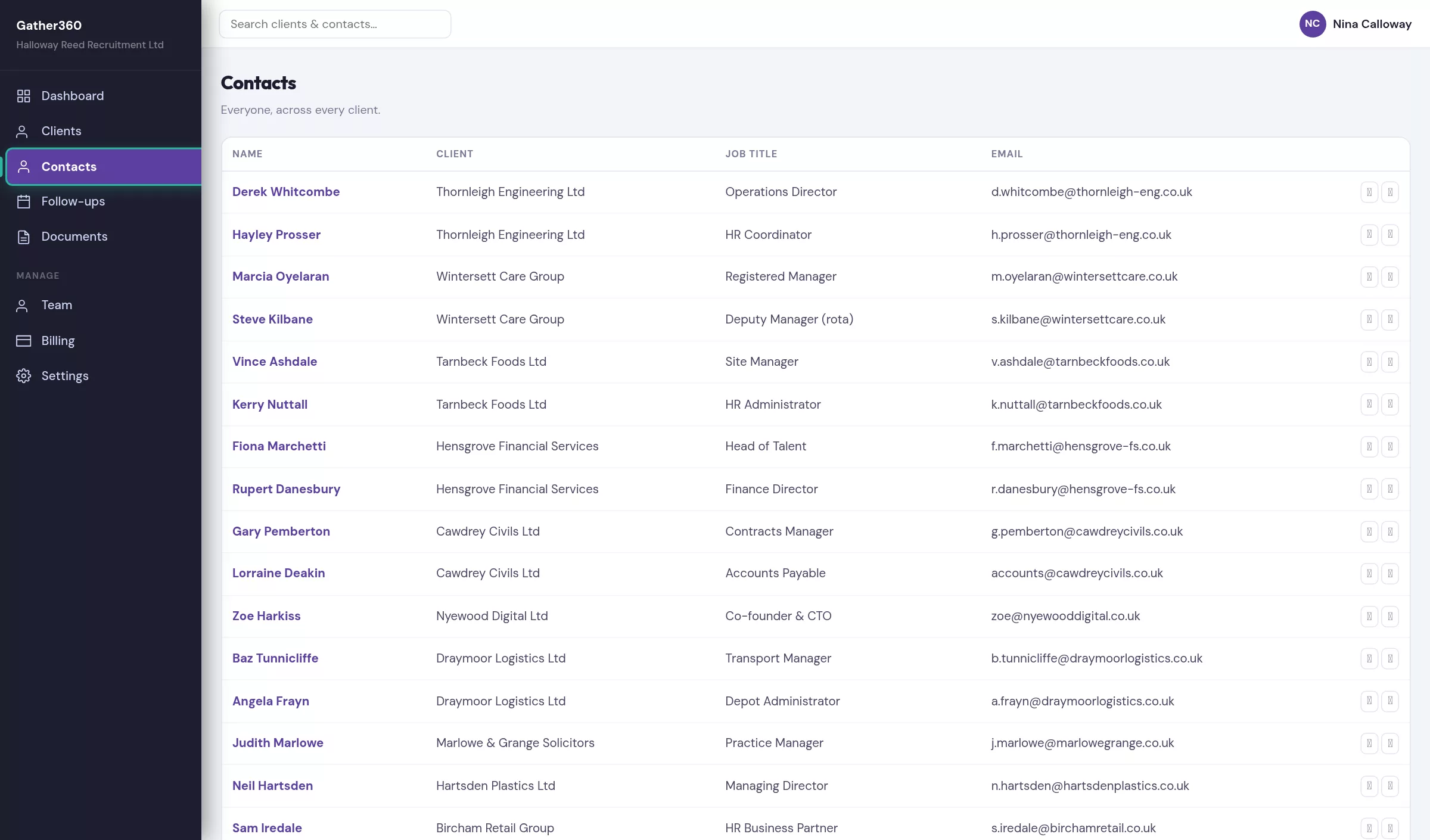
Task: Click the CLIENT column header
Action: click(455, 154)
